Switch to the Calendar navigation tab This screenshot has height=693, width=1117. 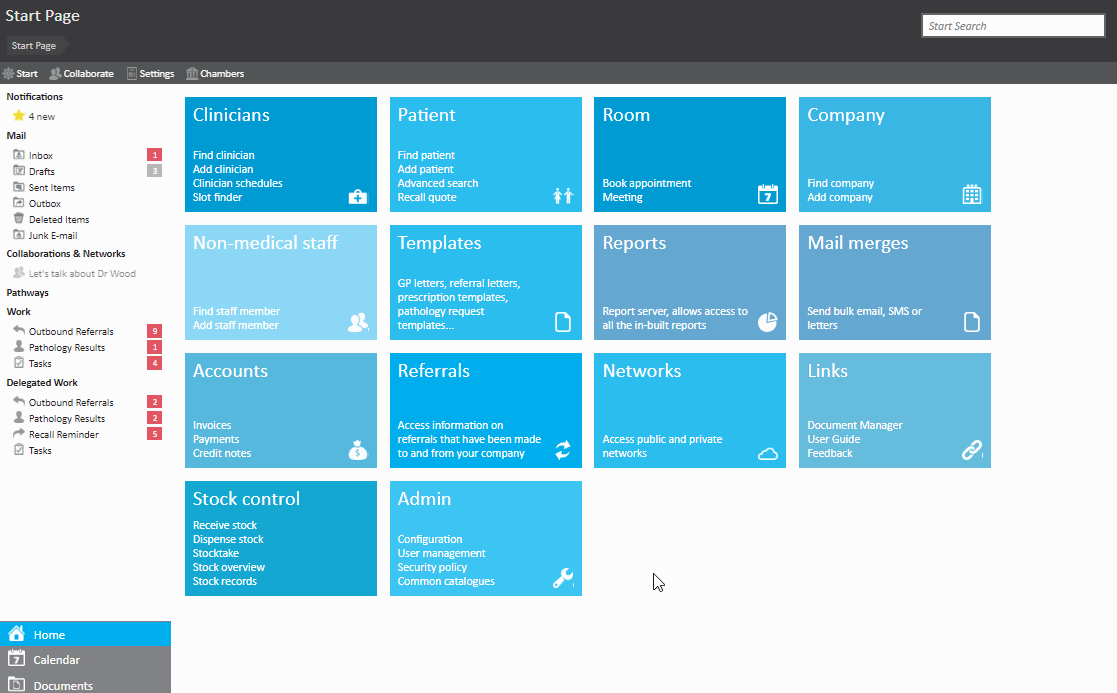pyautogui.click(x=56, y=660)
